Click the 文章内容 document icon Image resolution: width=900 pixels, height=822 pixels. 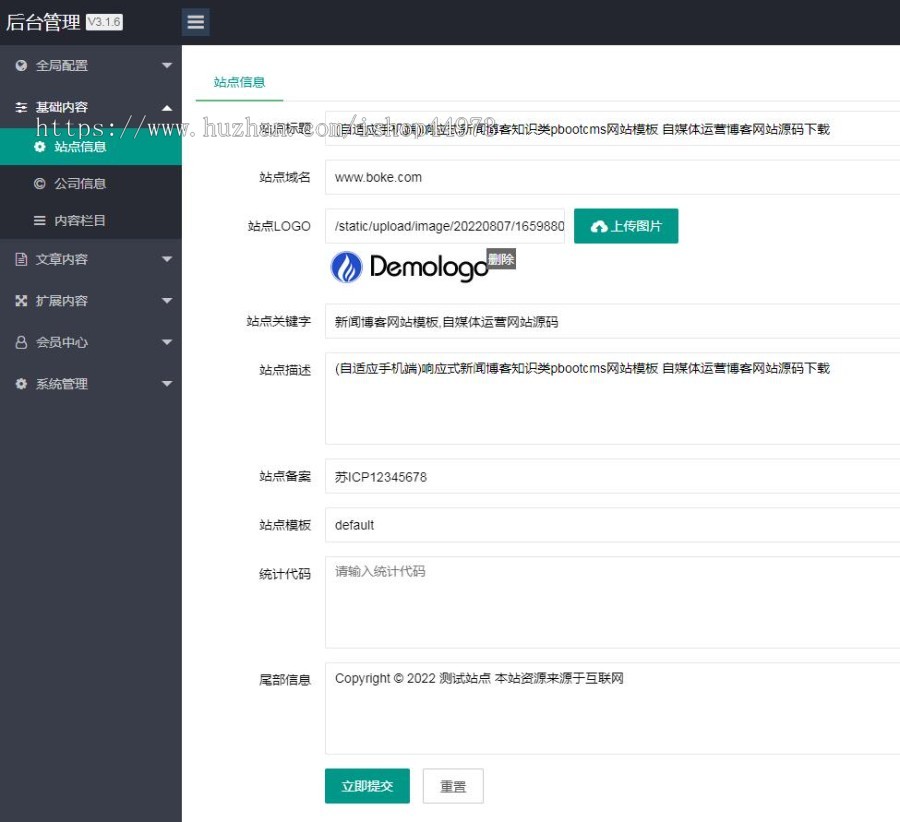[x=21, y=259]
